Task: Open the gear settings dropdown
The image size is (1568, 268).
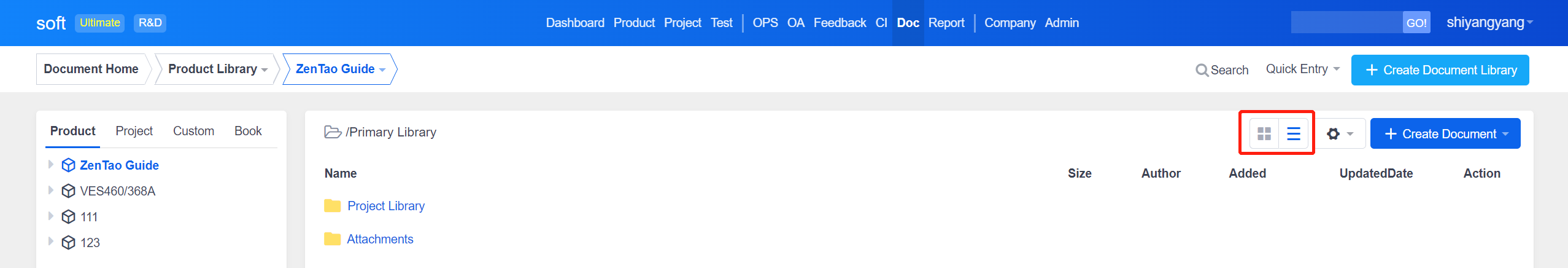Action: (1340, 134)
